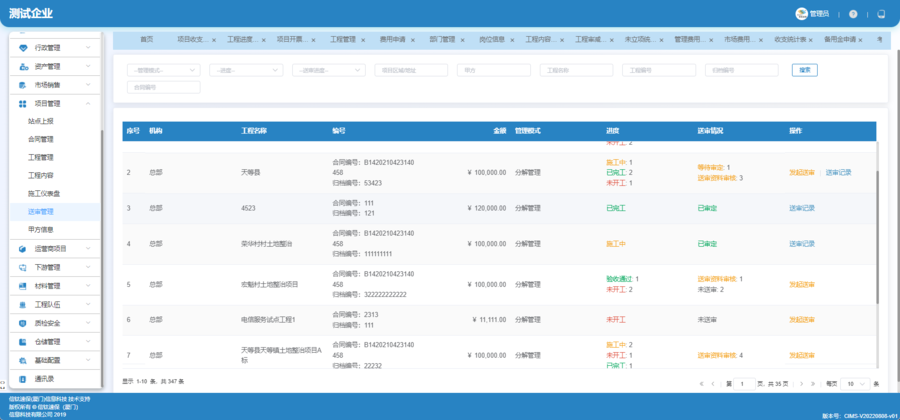Close the 费用申请 tab
Viewport: 900px width, 420px height.
click(x=413, y=40)
